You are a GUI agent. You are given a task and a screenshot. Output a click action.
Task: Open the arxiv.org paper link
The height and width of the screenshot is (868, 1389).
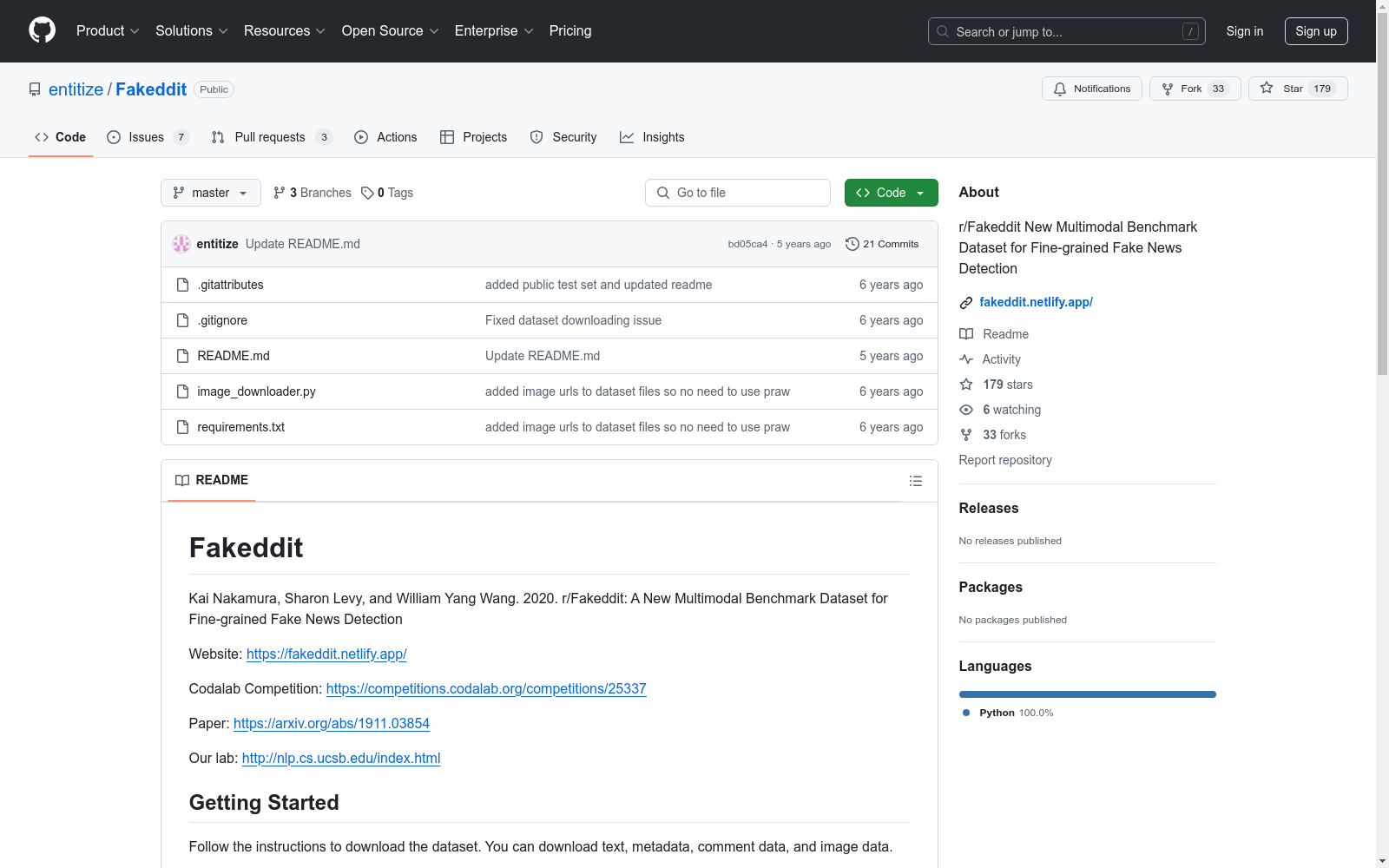coord(332,724)
